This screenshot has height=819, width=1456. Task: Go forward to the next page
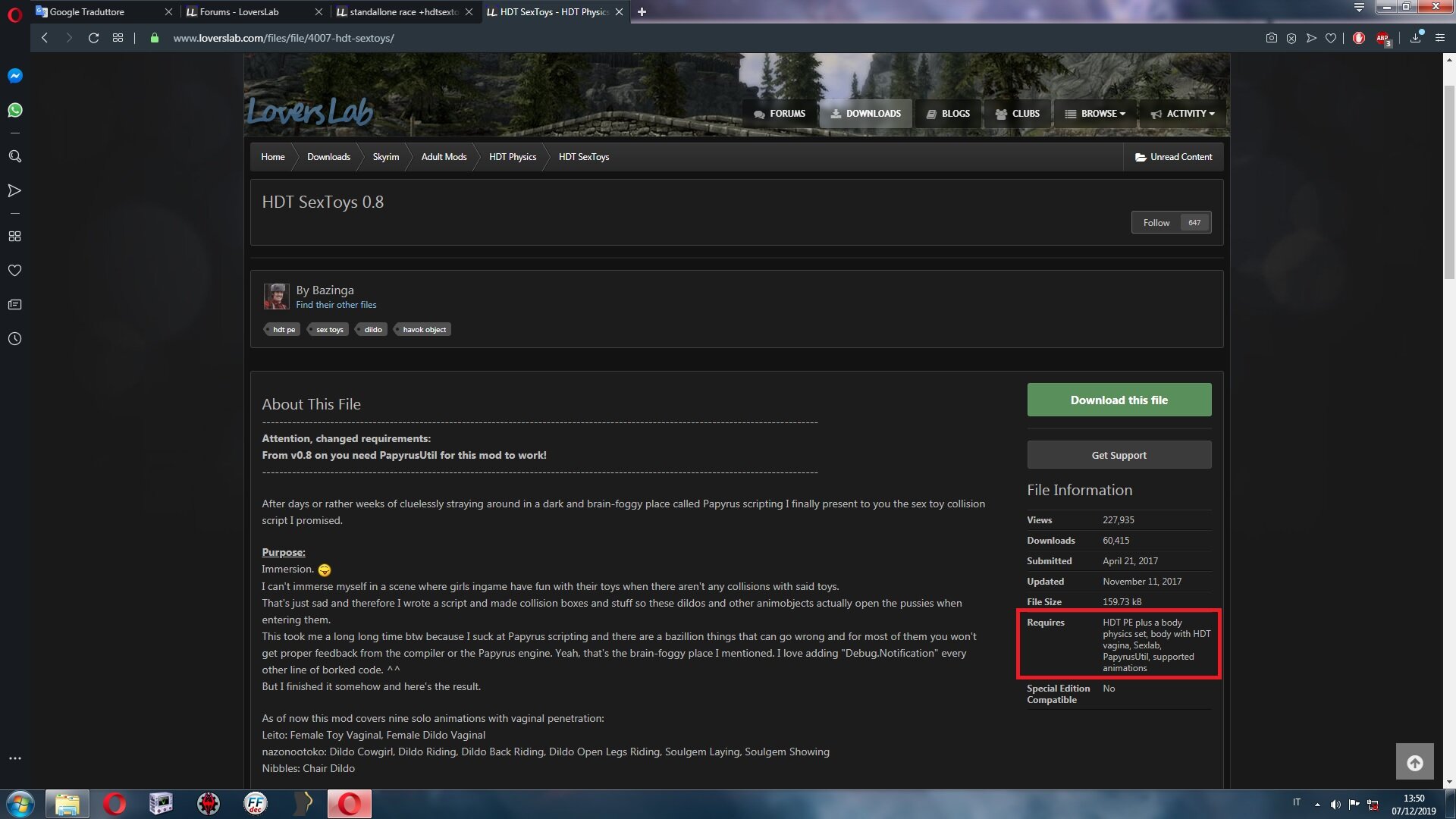click(x=69, y=38)
